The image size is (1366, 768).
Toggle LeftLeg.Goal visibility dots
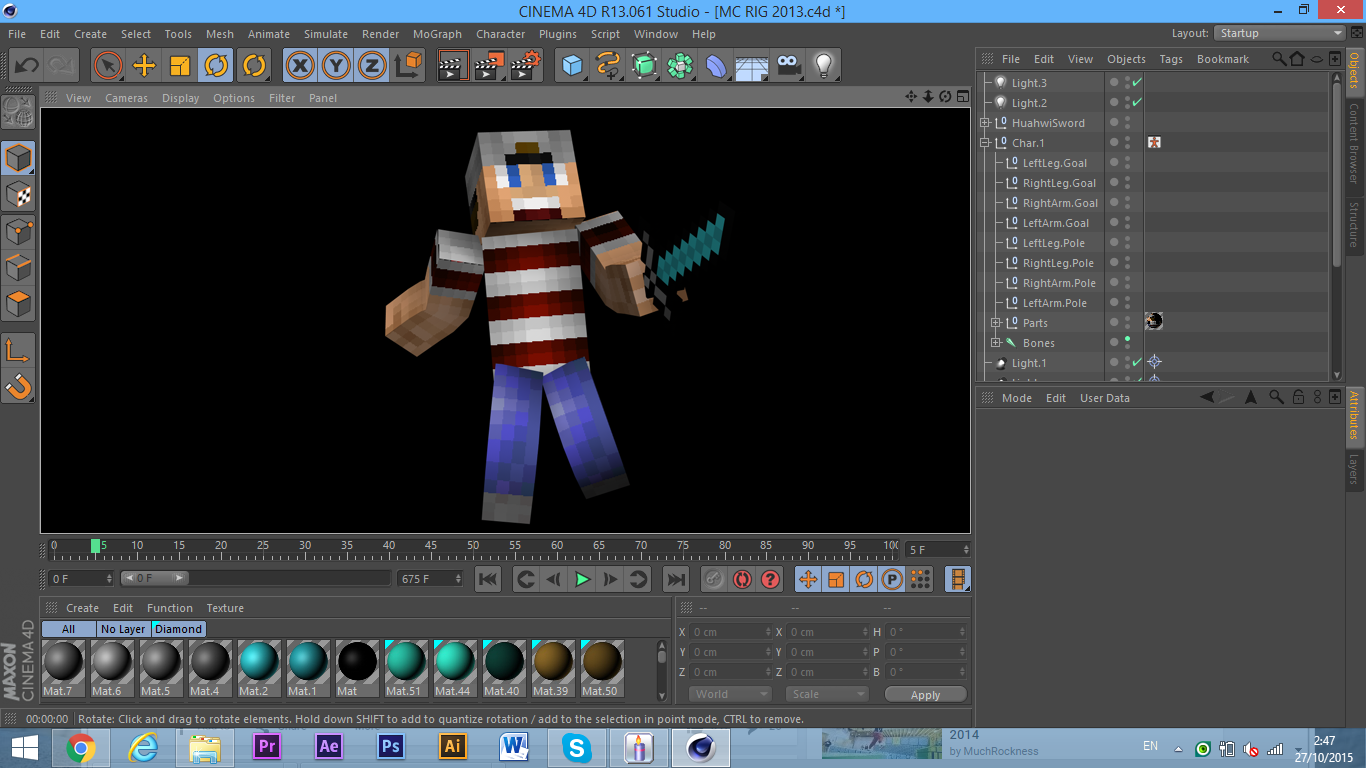coord(1128,163)
